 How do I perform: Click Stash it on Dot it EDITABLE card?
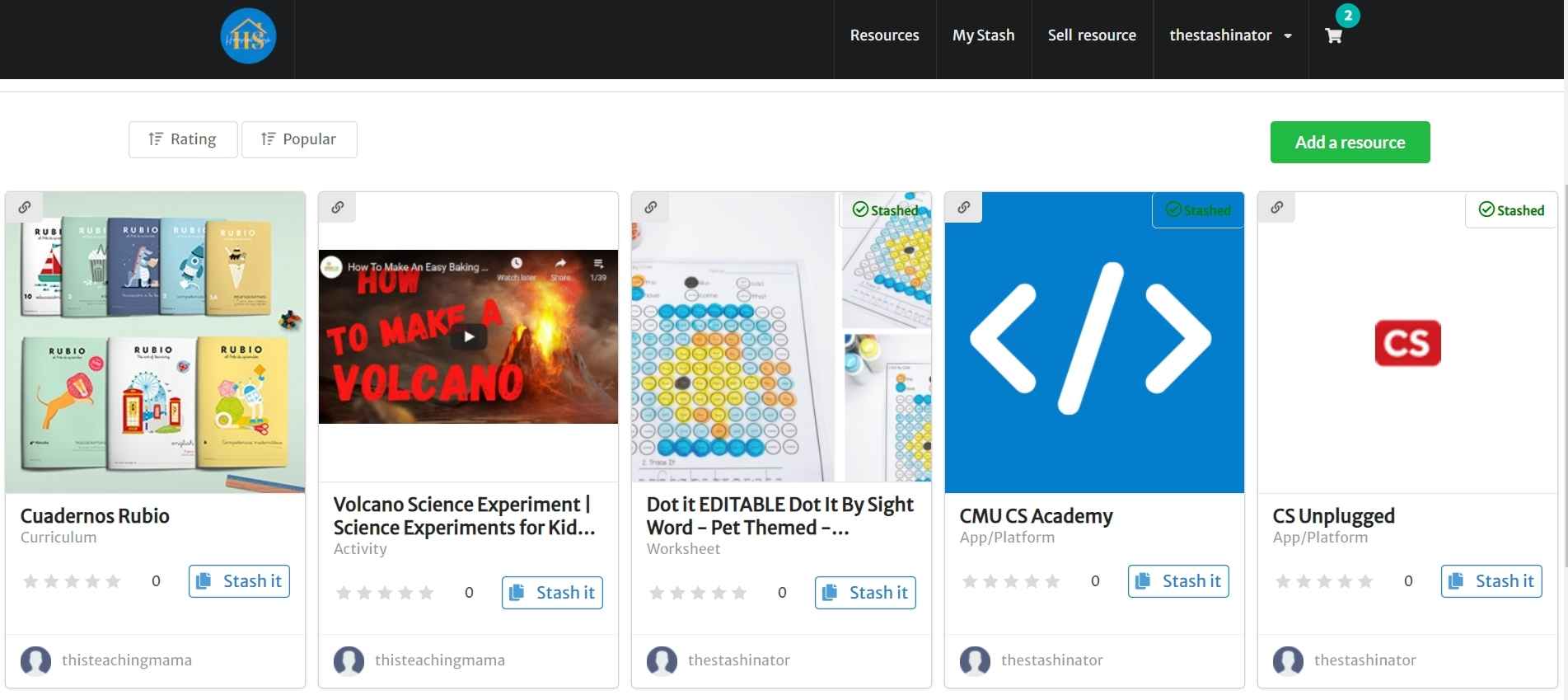tap(865, 593)
